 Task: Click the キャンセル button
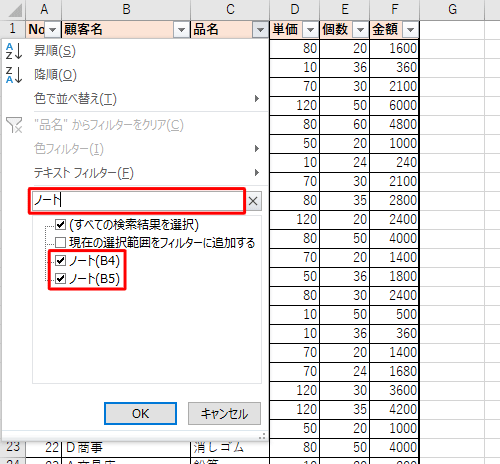(x=224, y=413)
